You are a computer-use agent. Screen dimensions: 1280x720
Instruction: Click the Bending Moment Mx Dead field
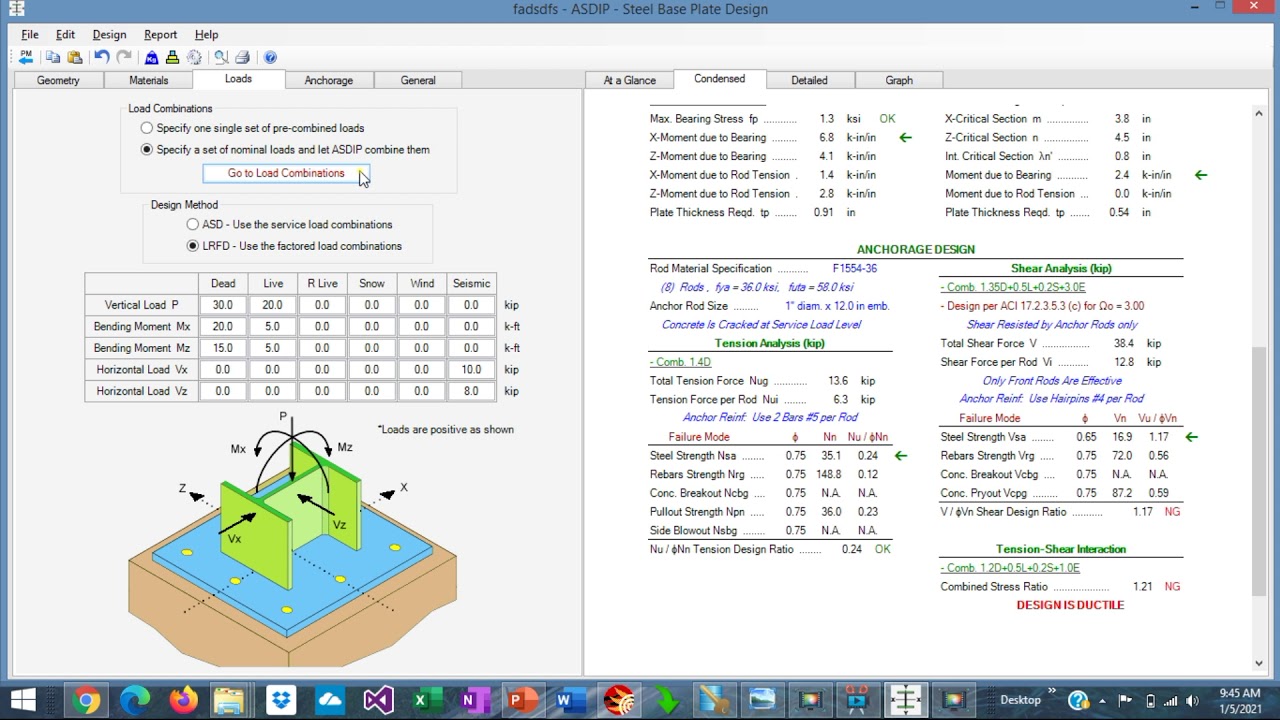tap(223, 327)
